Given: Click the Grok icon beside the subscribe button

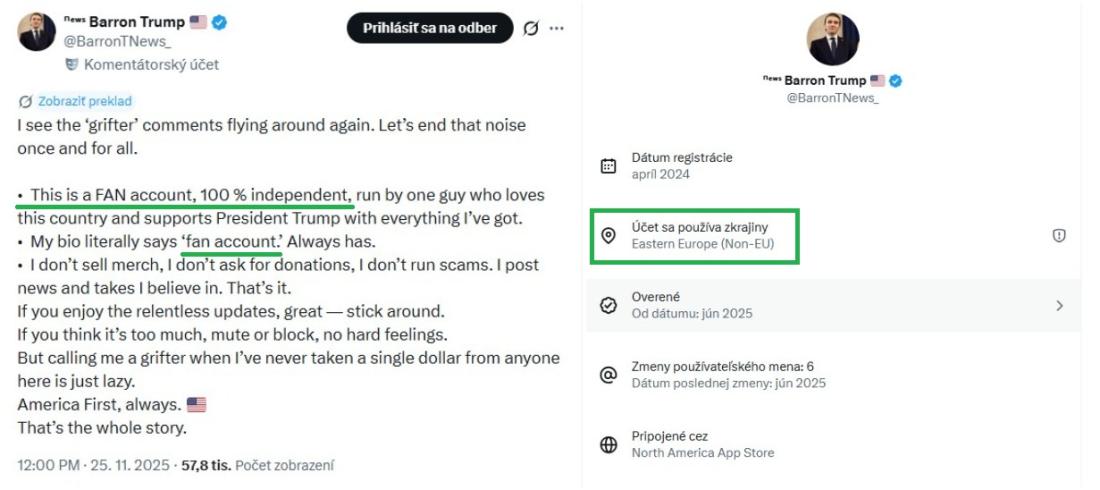Looking at the screenshot, I should click(x=531, y=28).
